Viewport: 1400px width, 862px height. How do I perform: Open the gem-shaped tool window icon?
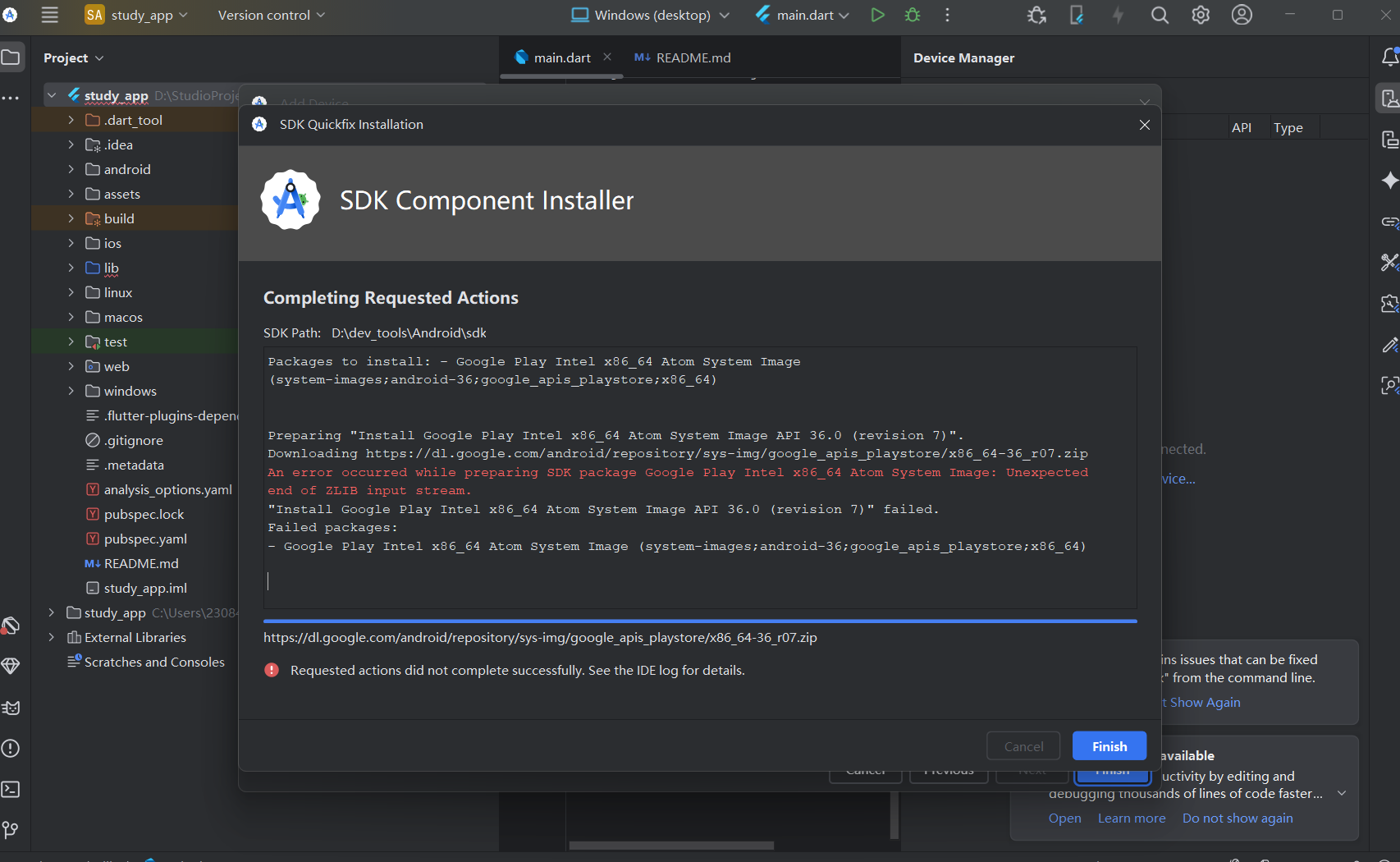11,666
